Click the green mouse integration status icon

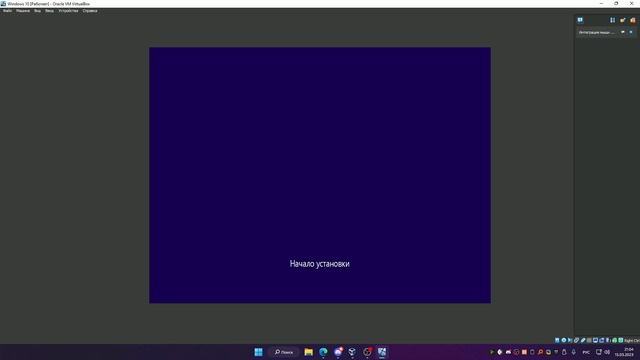[x=615, y=340]
